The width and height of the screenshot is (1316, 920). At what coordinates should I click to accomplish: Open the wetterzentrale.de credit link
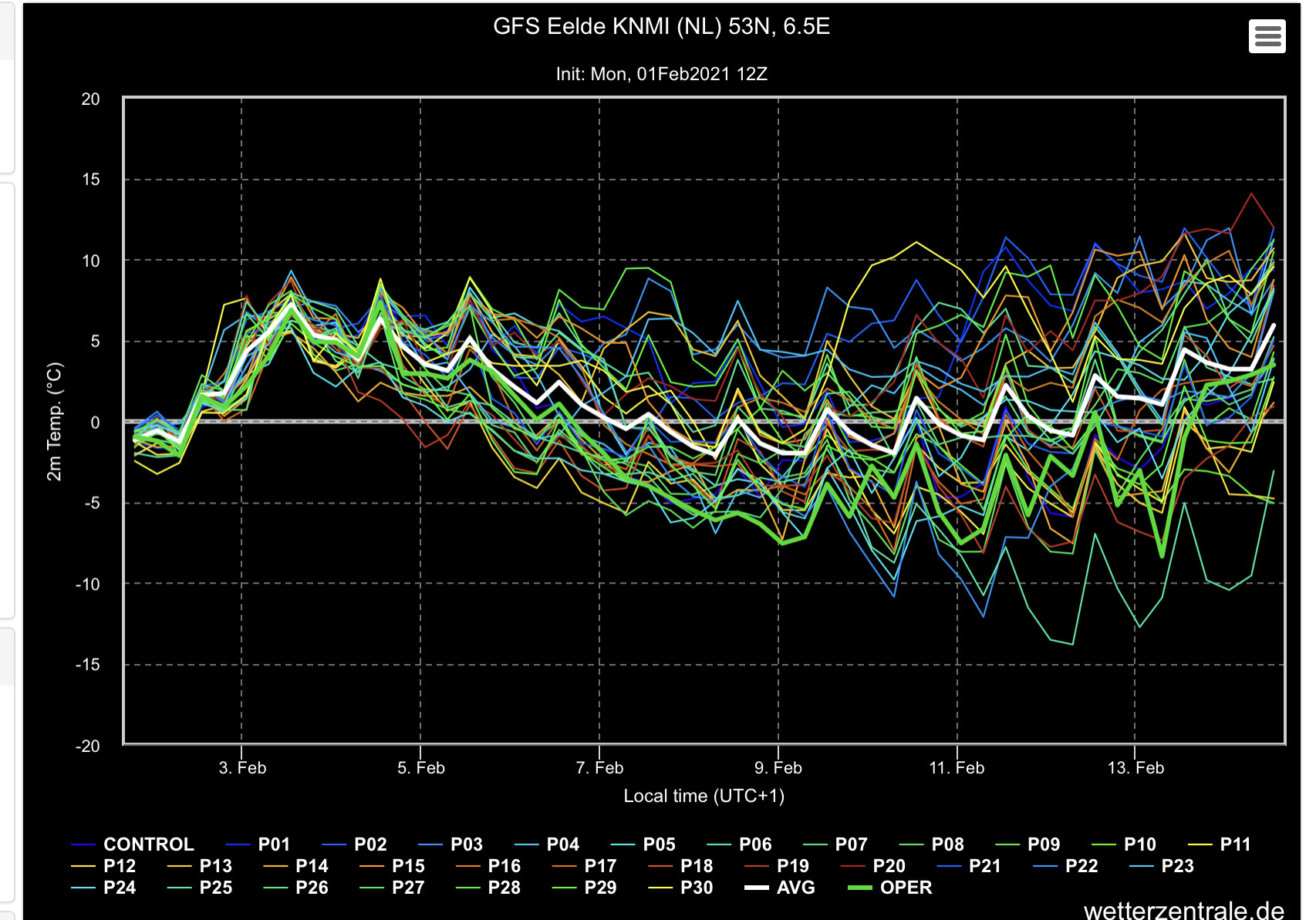(1184, 911)
